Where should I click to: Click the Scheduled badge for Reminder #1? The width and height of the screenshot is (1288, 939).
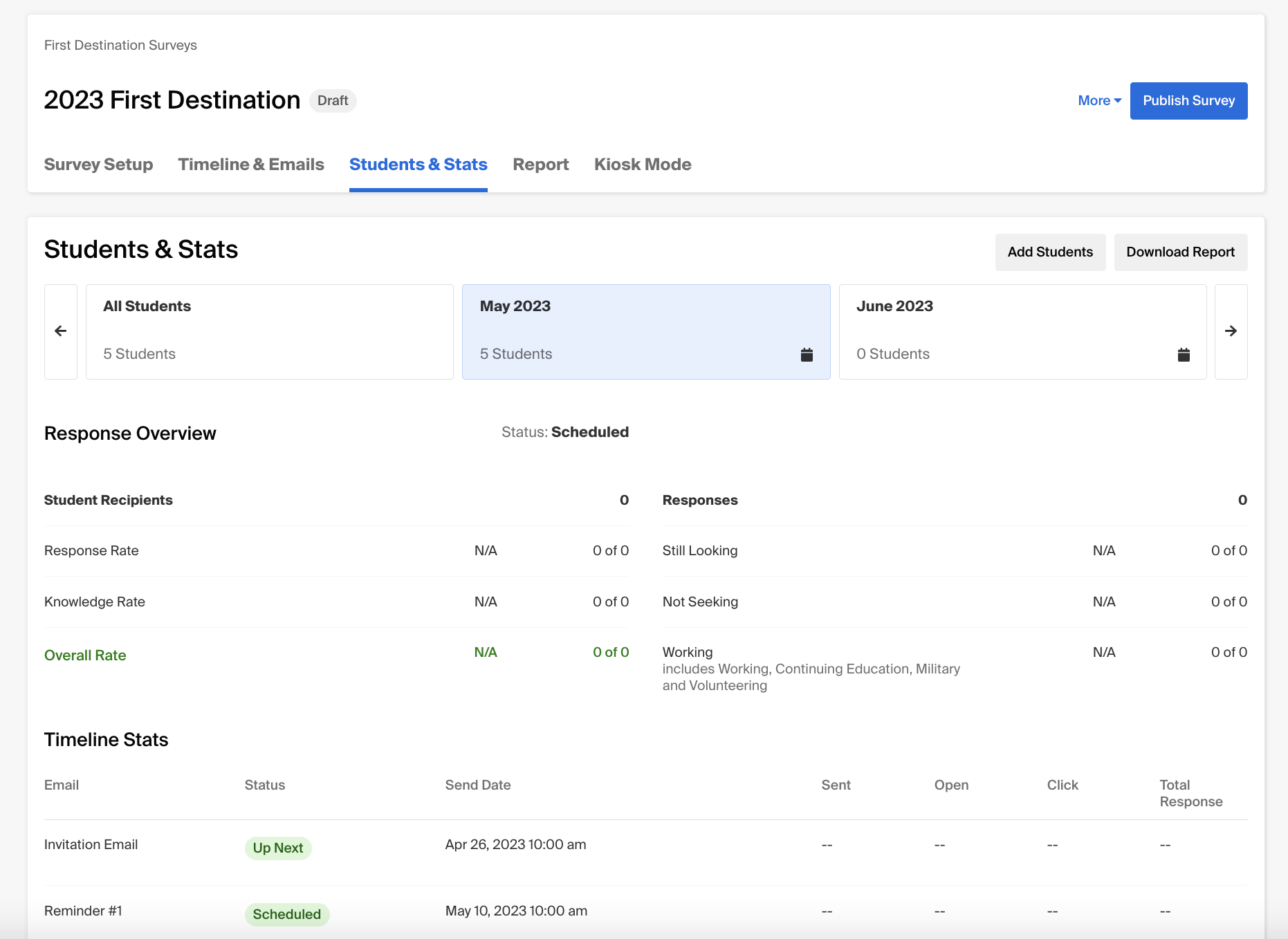tap(287, 915)
